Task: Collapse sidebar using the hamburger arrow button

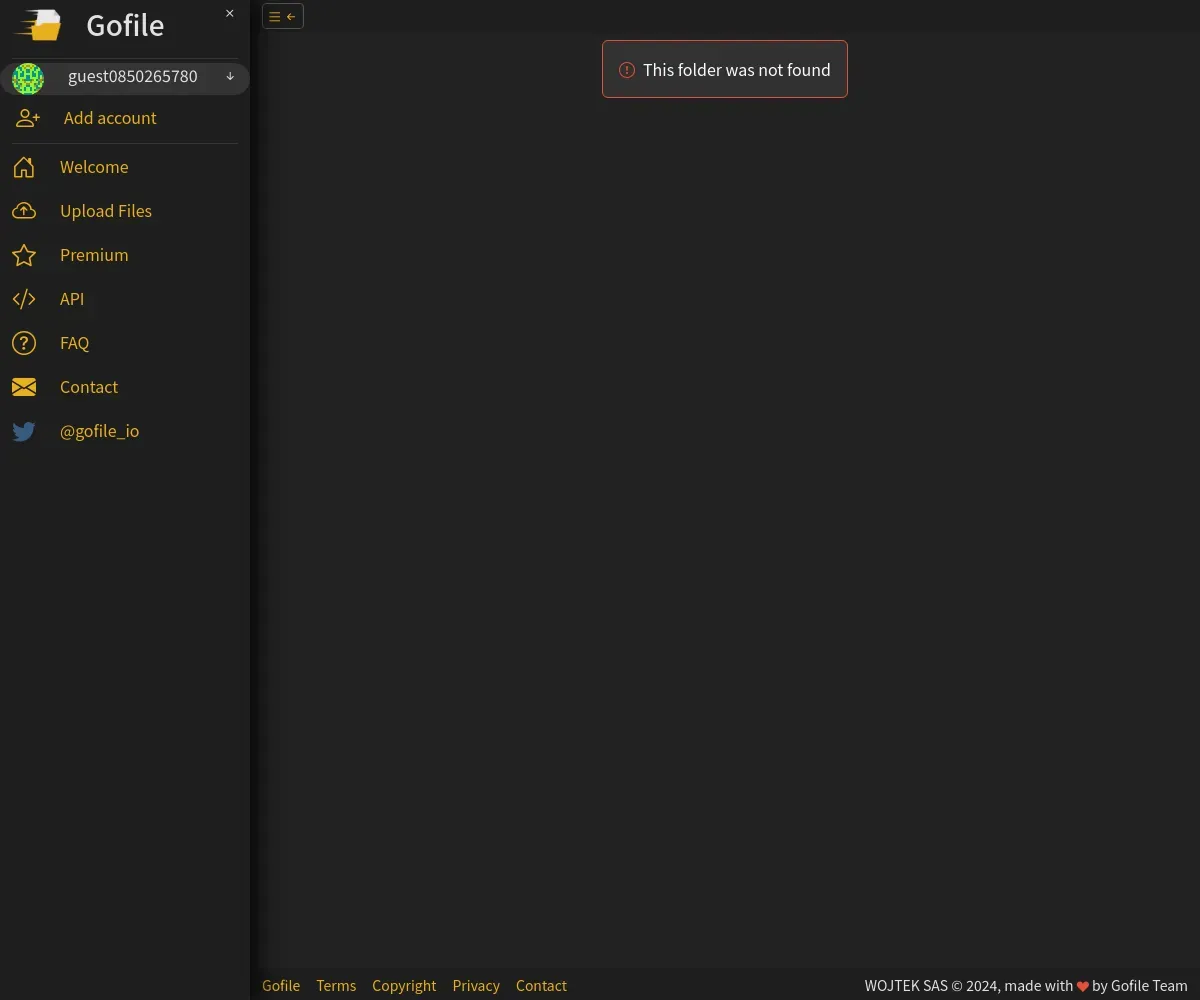Action: [x=283, y=16]
